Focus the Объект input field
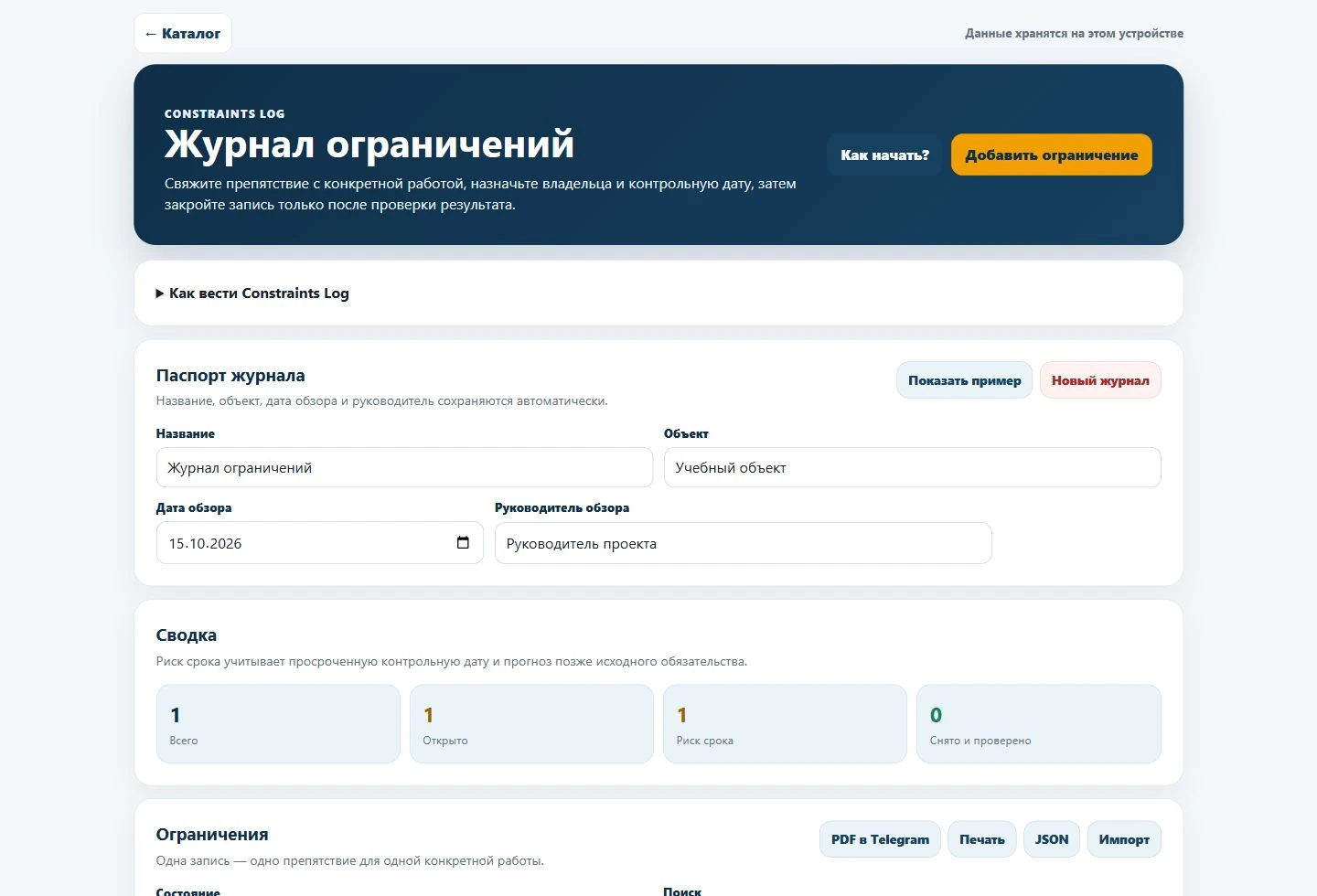The image size is (1317, 896). (x=913, y=467)
